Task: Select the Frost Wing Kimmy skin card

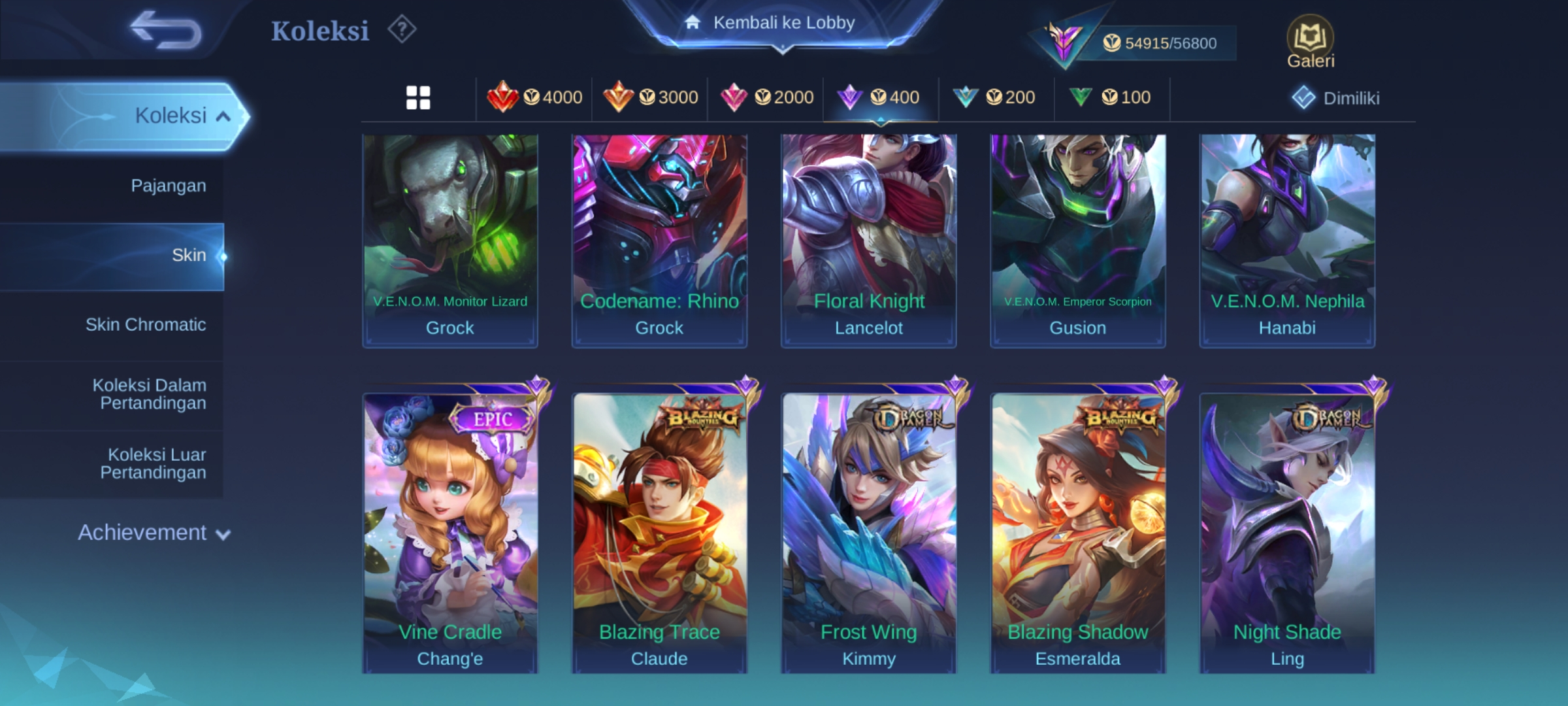Action: click(x=869, y=533)
